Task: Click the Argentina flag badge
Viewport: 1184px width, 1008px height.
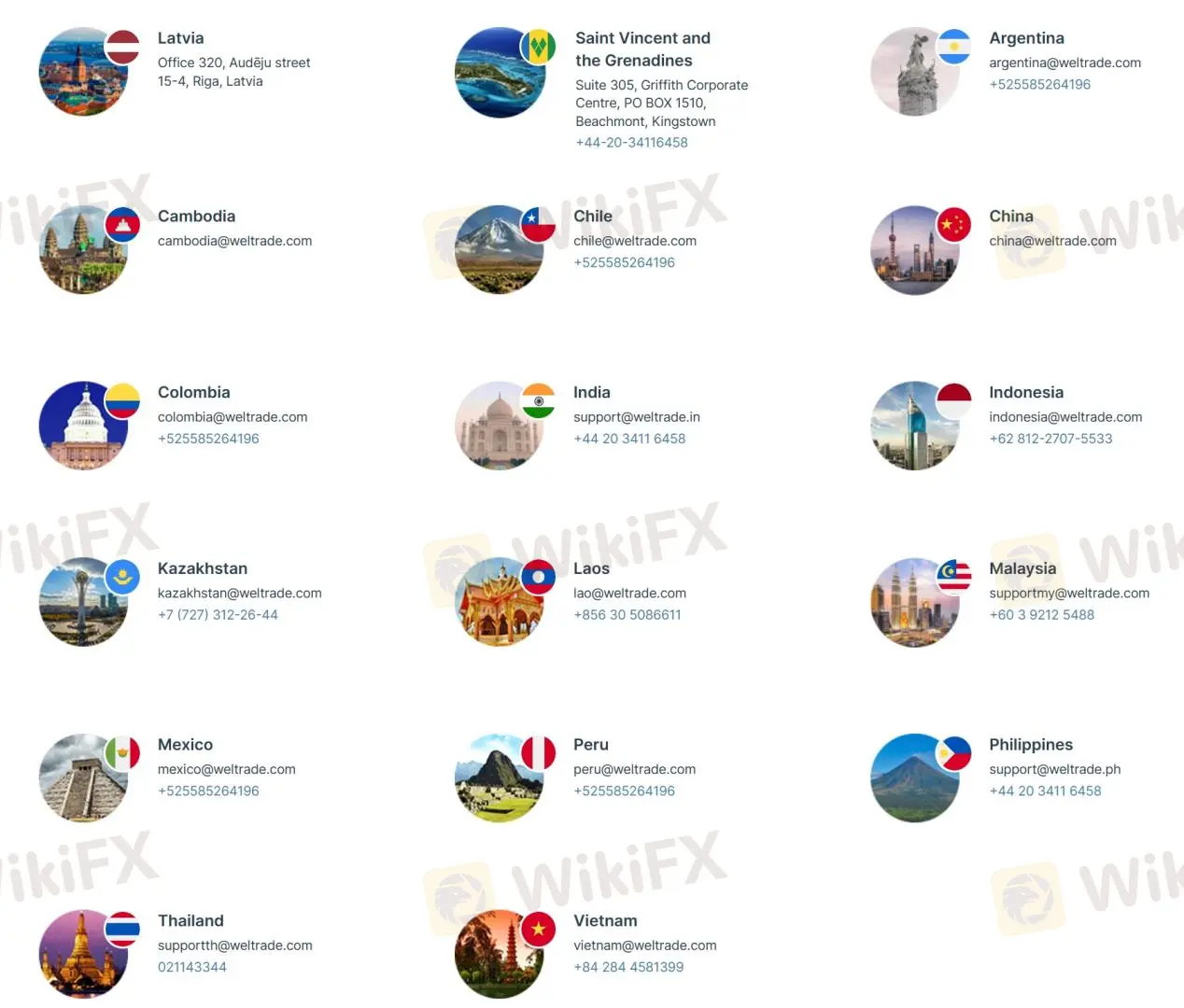Action: (x=953, y=47)
